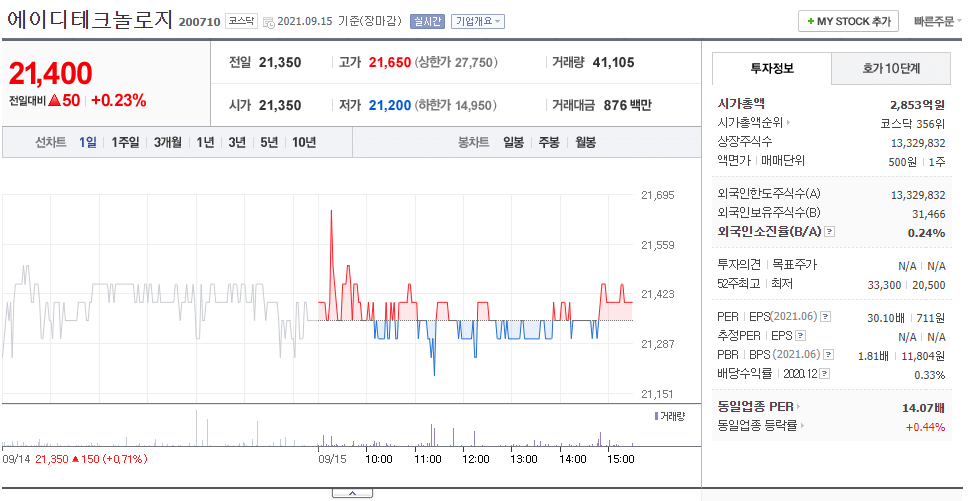Select the 3개월 line chart period

point(168,142)
